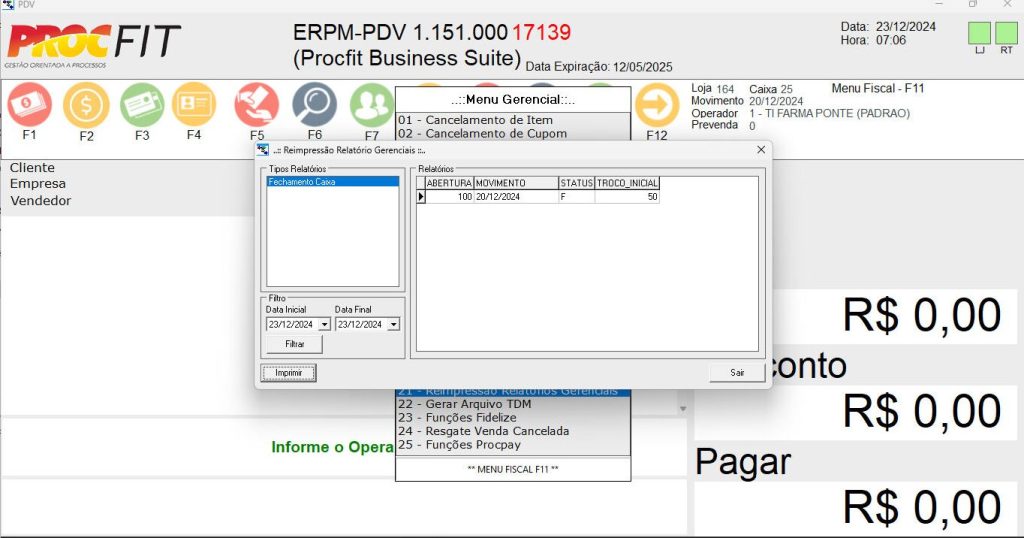Viewport: 1024px width, 538px height.
Task: Click the TROCO_INICIAL column header
Action: pos(627,183)
